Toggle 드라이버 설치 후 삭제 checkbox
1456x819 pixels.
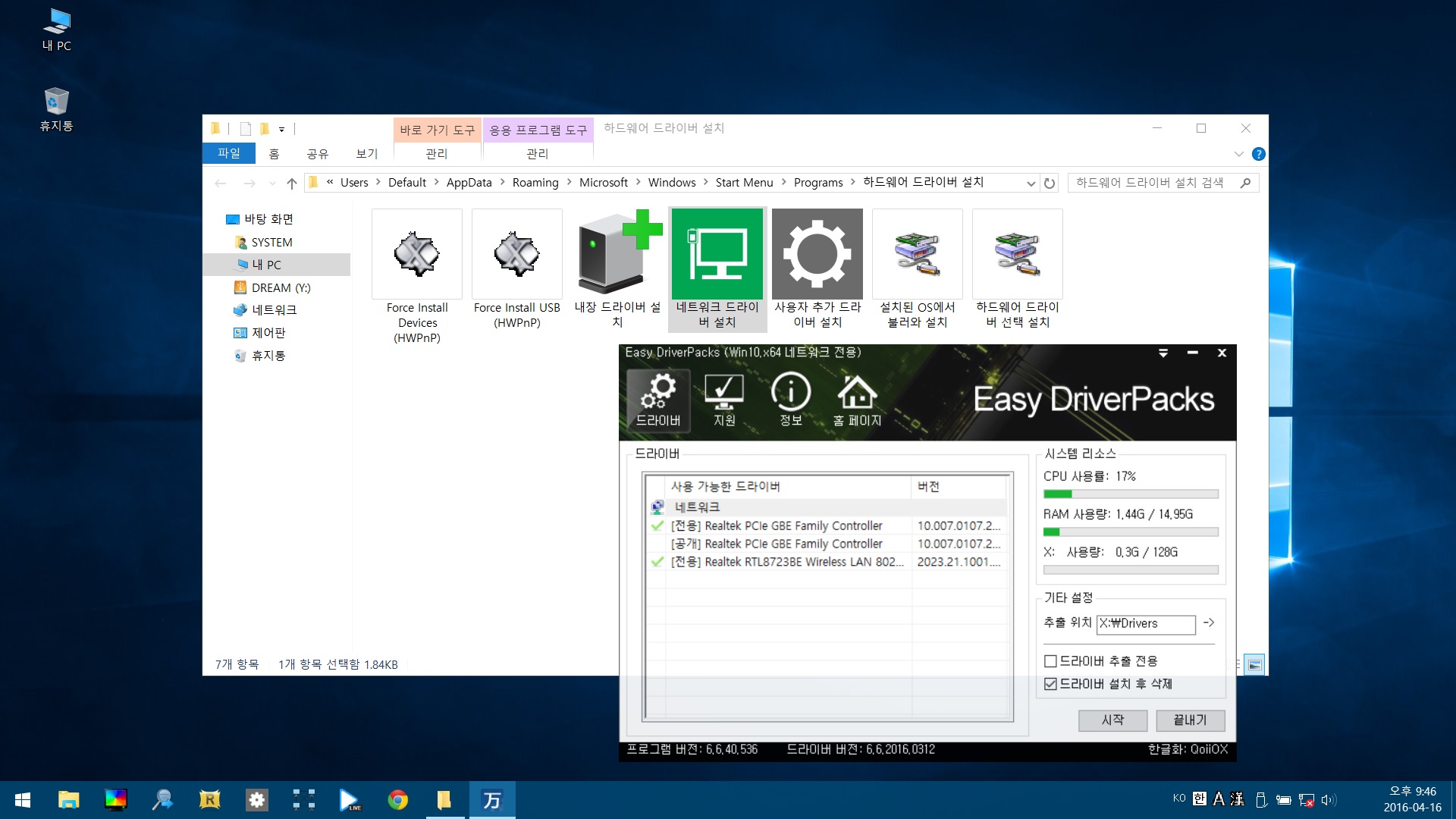tap(1050, 684)
